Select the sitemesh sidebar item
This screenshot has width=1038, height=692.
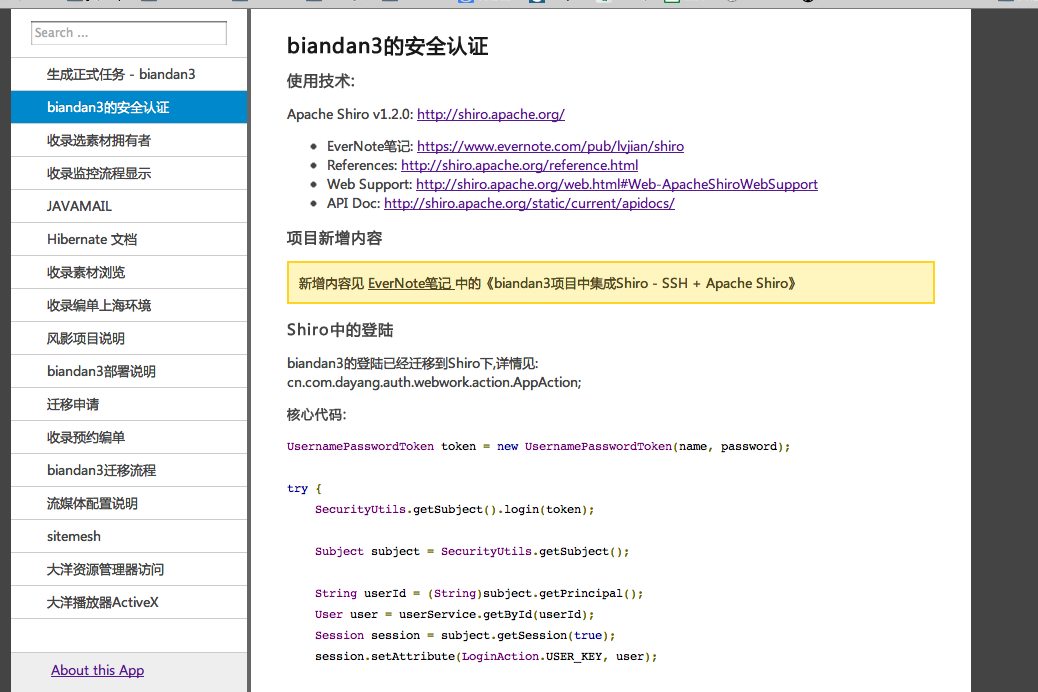[74, 536]
